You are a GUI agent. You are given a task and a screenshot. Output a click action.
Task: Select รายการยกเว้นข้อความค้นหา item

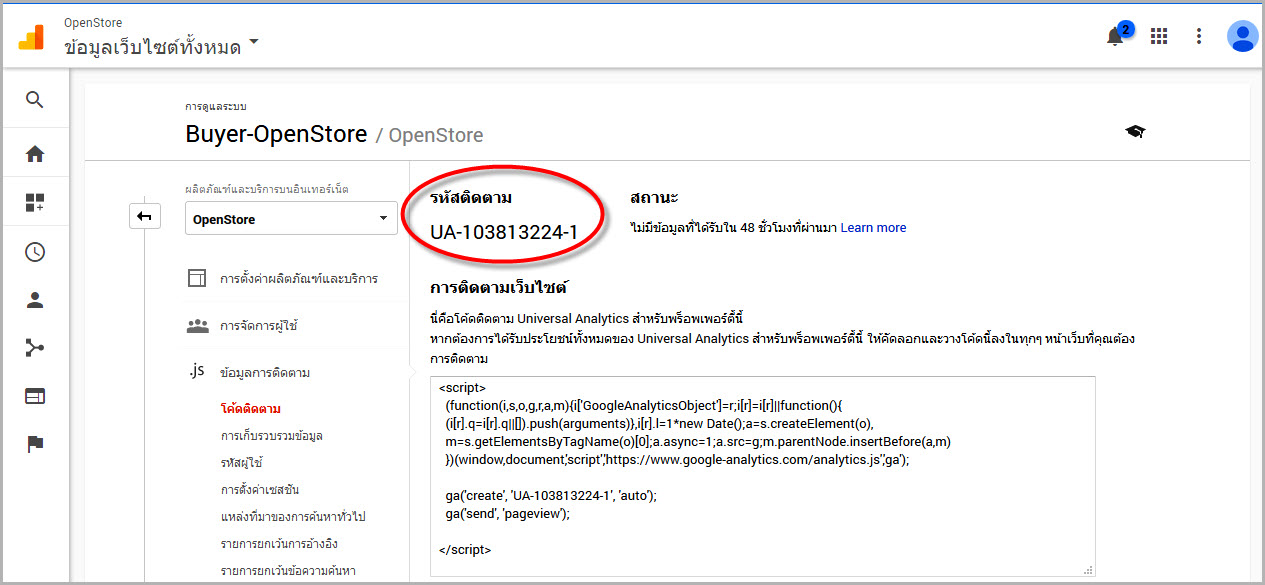288,571
